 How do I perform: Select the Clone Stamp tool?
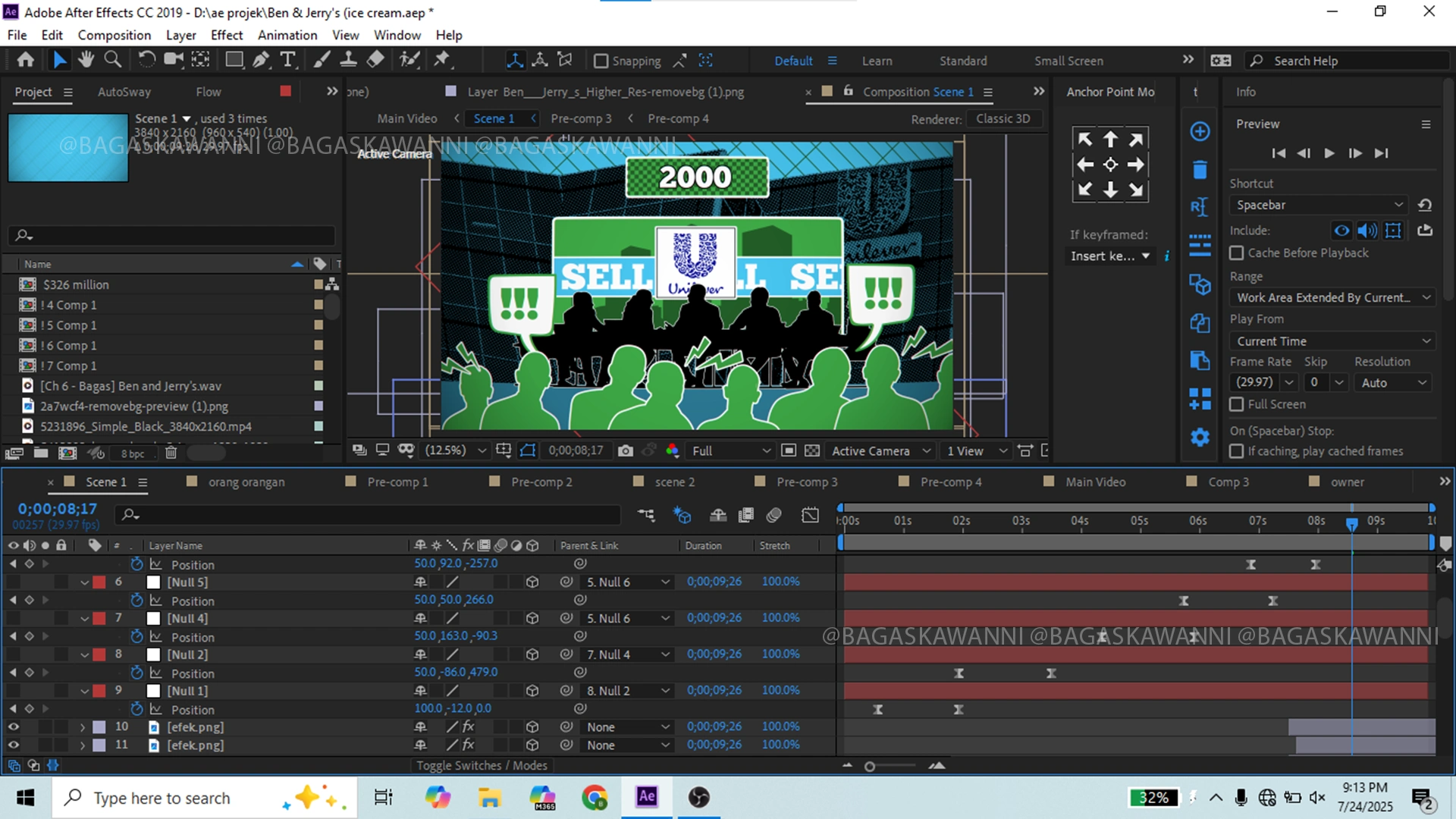tap(348, 60)
